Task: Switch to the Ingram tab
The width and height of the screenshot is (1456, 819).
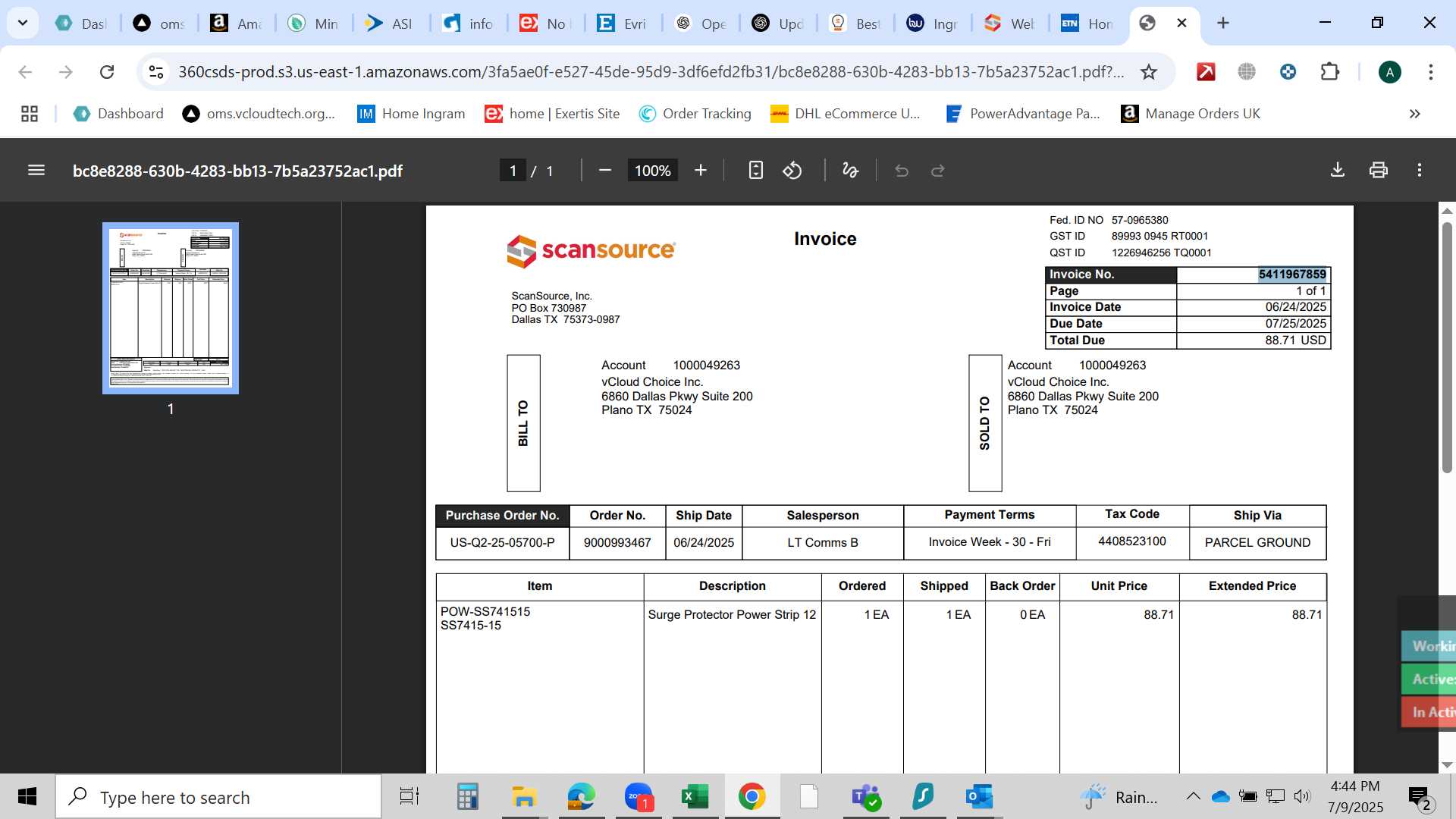Action: click(932, 24)
